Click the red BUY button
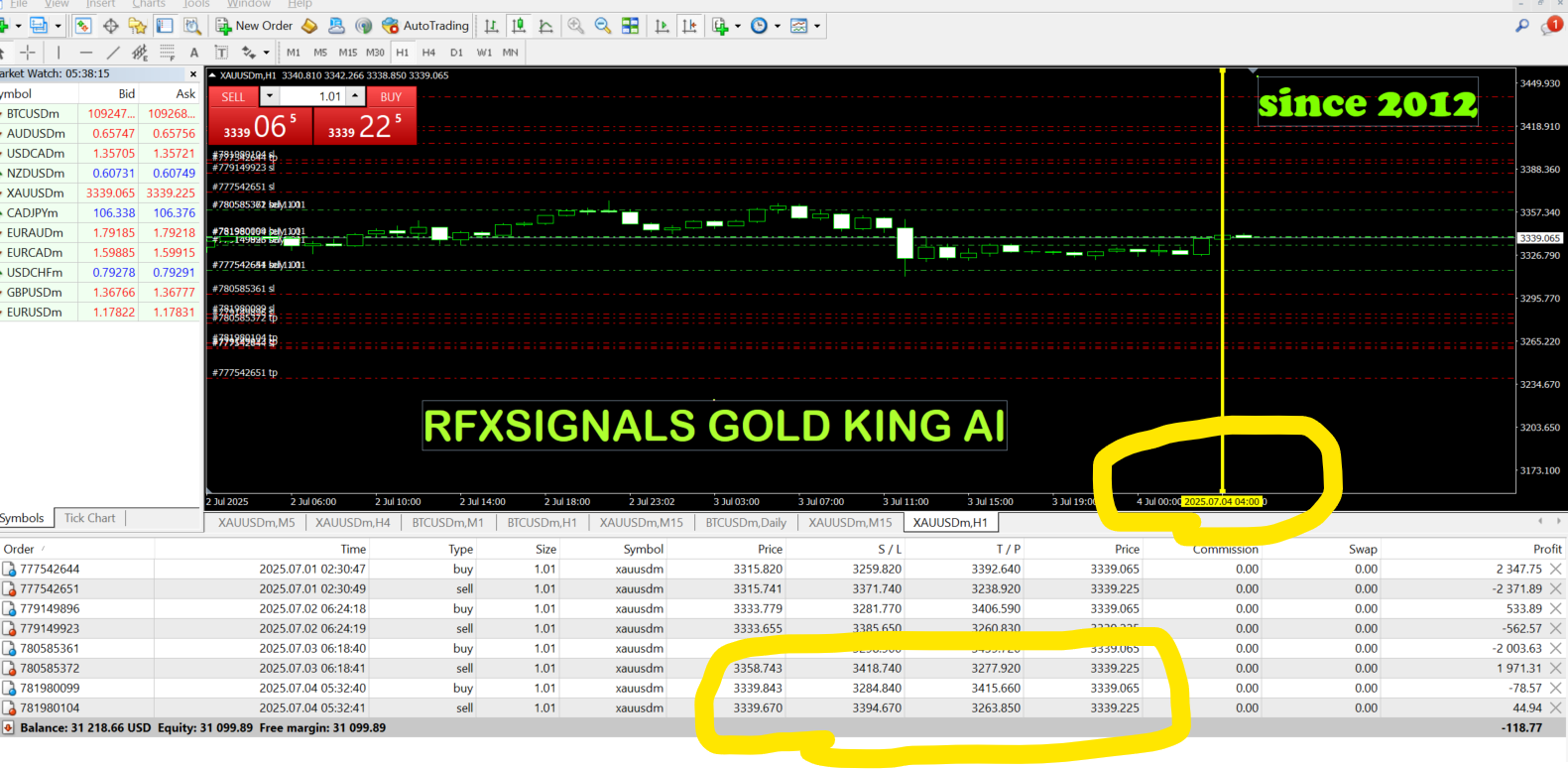This screenshot has height=769, width=1568. point(391,97)
